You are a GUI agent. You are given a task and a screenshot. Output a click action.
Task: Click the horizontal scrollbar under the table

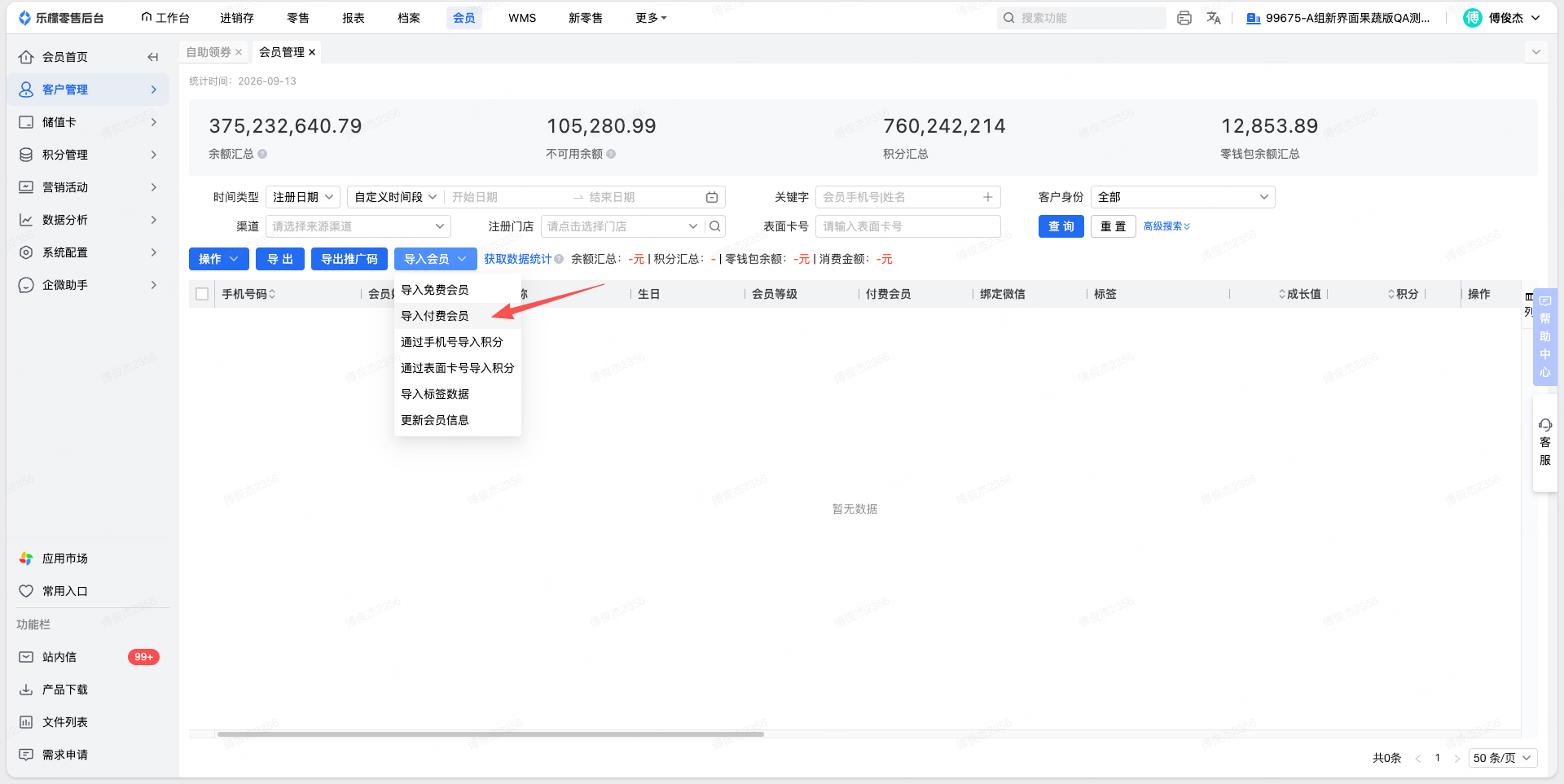[490, 734]
